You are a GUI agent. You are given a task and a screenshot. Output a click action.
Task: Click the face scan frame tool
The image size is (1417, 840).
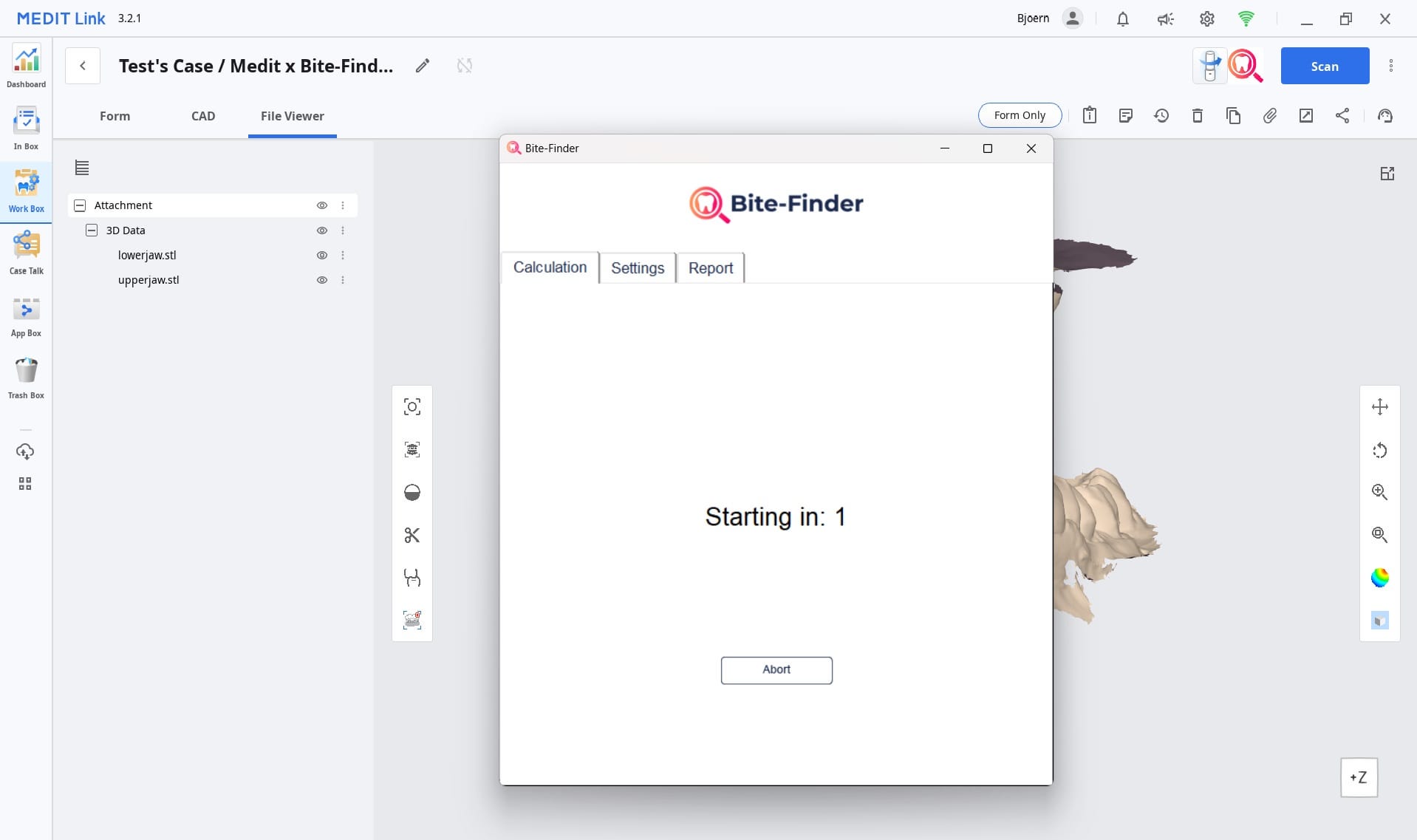click(x=412, y=449)
